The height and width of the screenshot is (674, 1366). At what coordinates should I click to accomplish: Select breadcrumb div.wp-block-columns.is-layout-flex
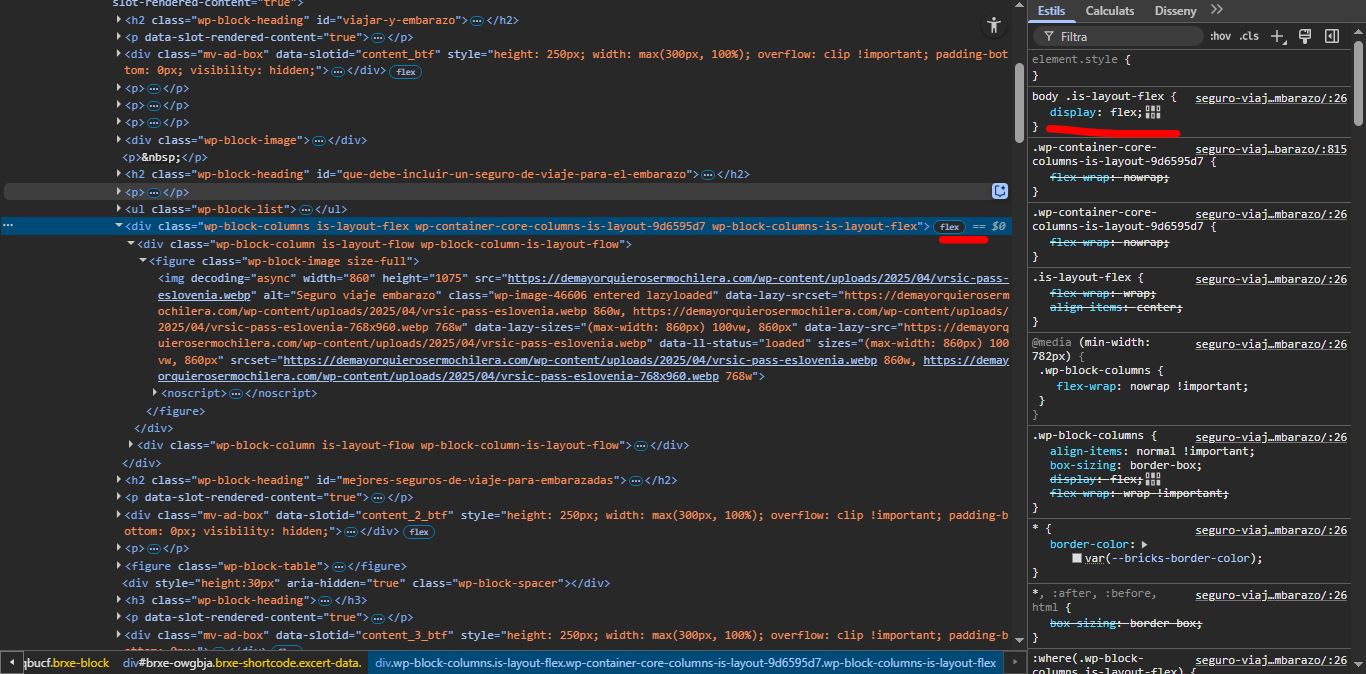click(685, 663)
